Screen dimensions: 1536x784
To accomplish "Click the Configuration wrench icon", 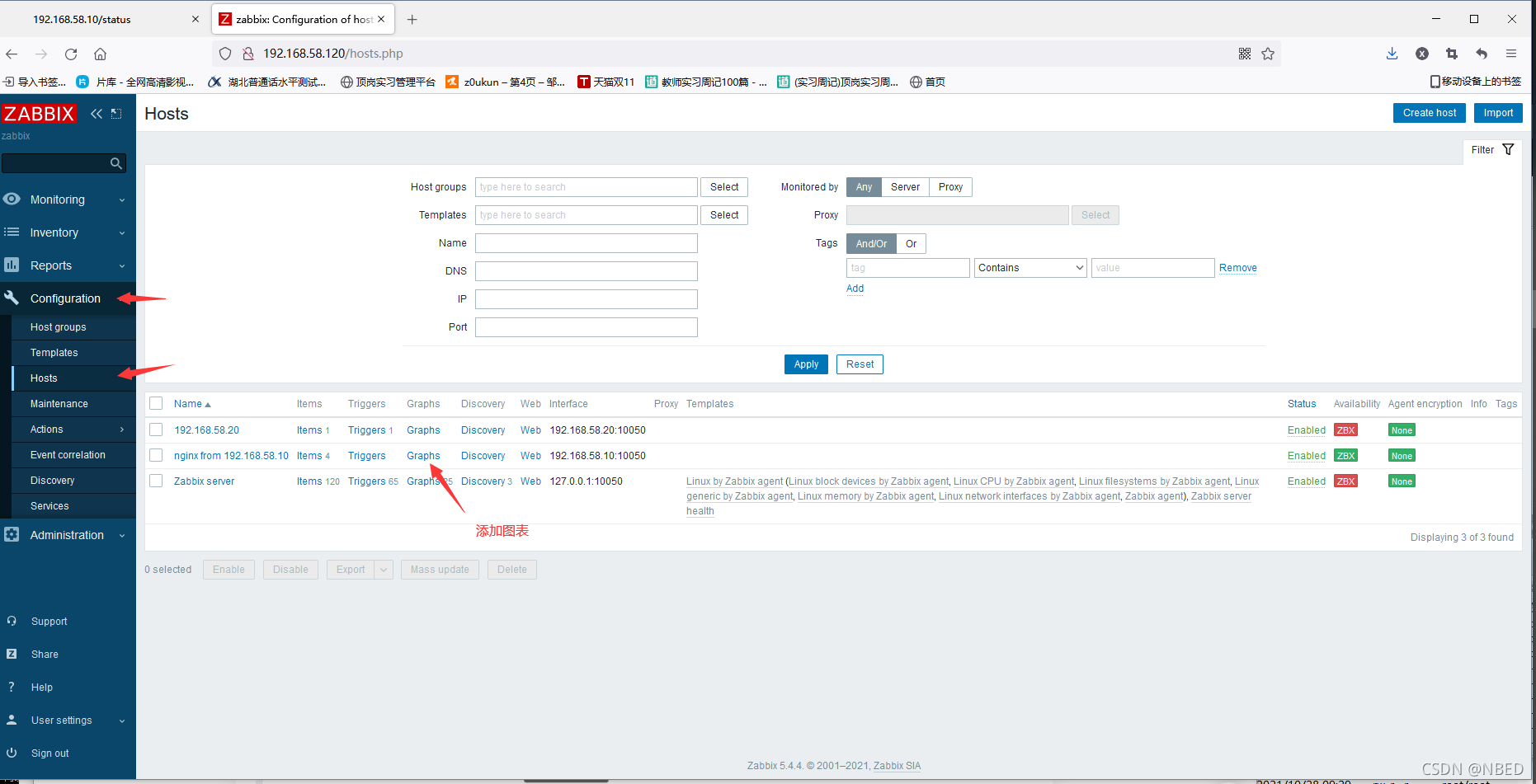I will click(x=12, y=298).
